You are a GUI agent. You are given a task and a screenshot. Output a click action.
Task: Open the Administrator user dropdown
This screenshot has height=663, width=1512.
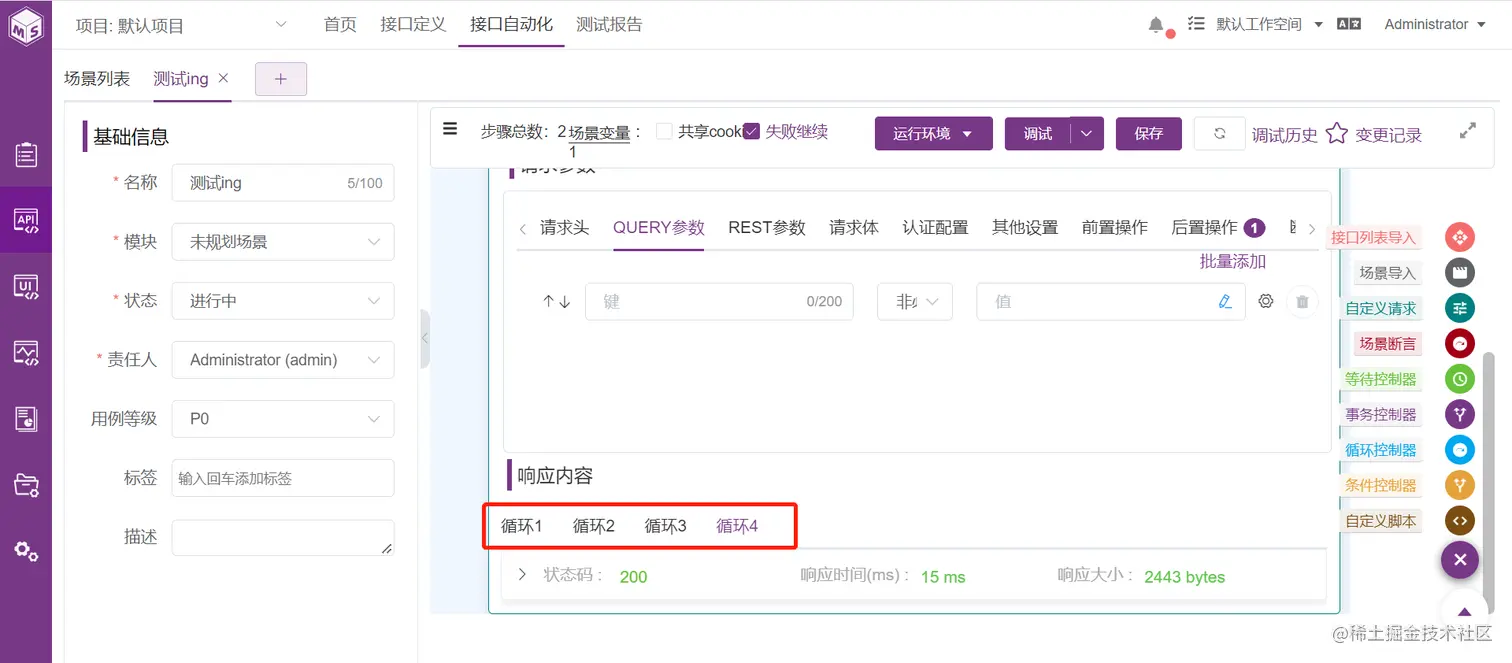[1434, 24]
